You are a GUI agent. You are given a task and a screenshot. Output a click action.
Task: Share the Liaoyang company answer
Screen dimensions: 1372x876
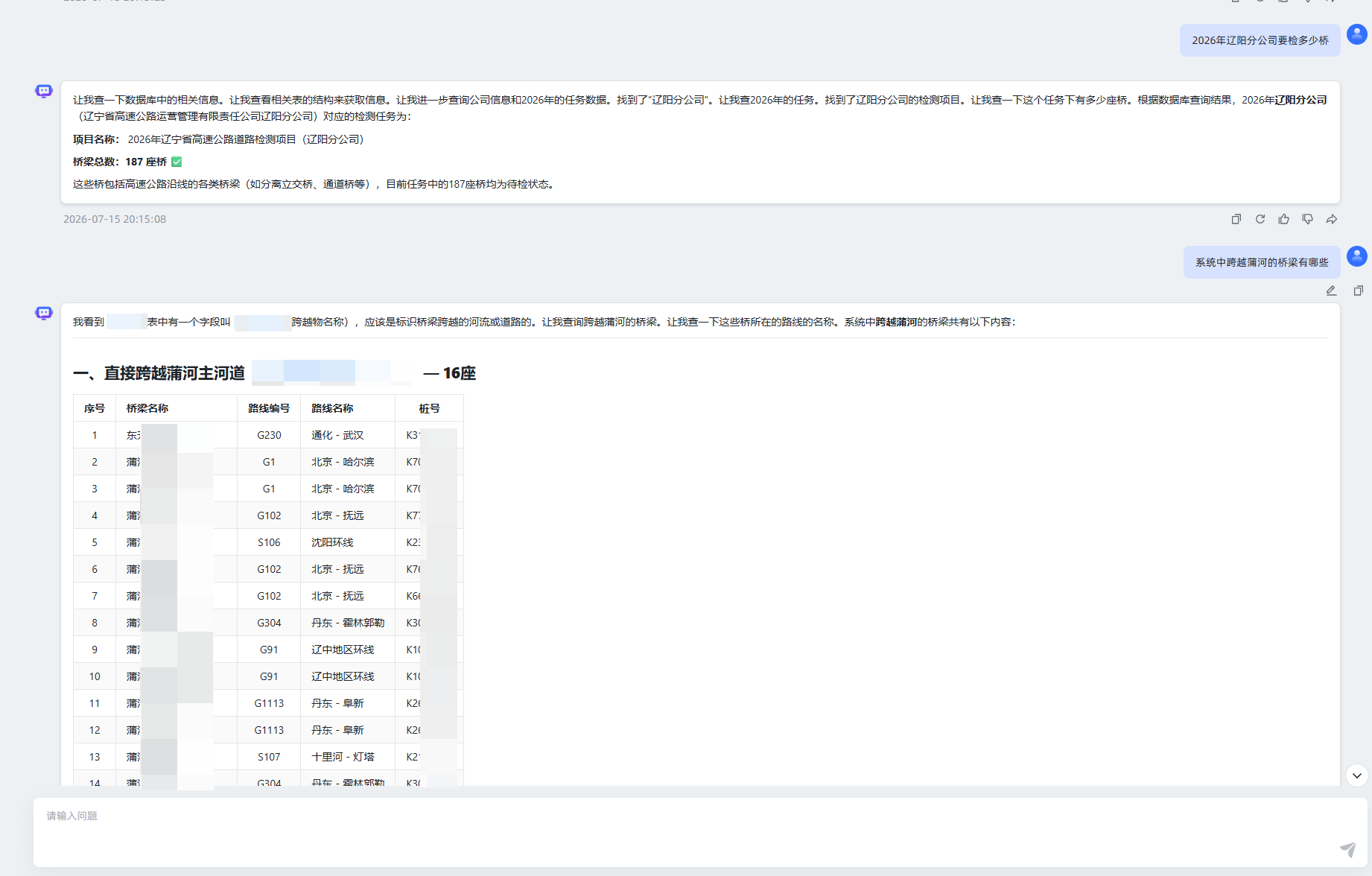(x=1332, y=219)
